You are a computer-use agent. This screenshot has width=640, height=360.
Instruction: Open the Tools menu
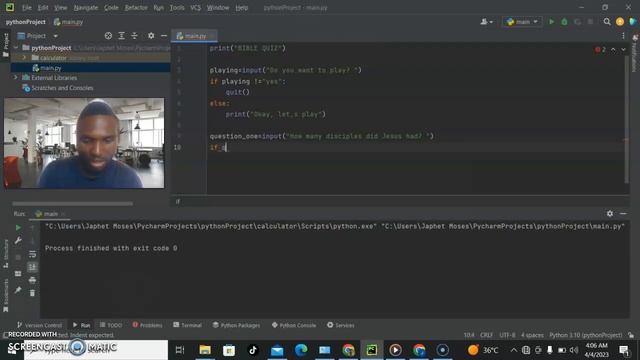pyautogui.click(x=177, y=8)
